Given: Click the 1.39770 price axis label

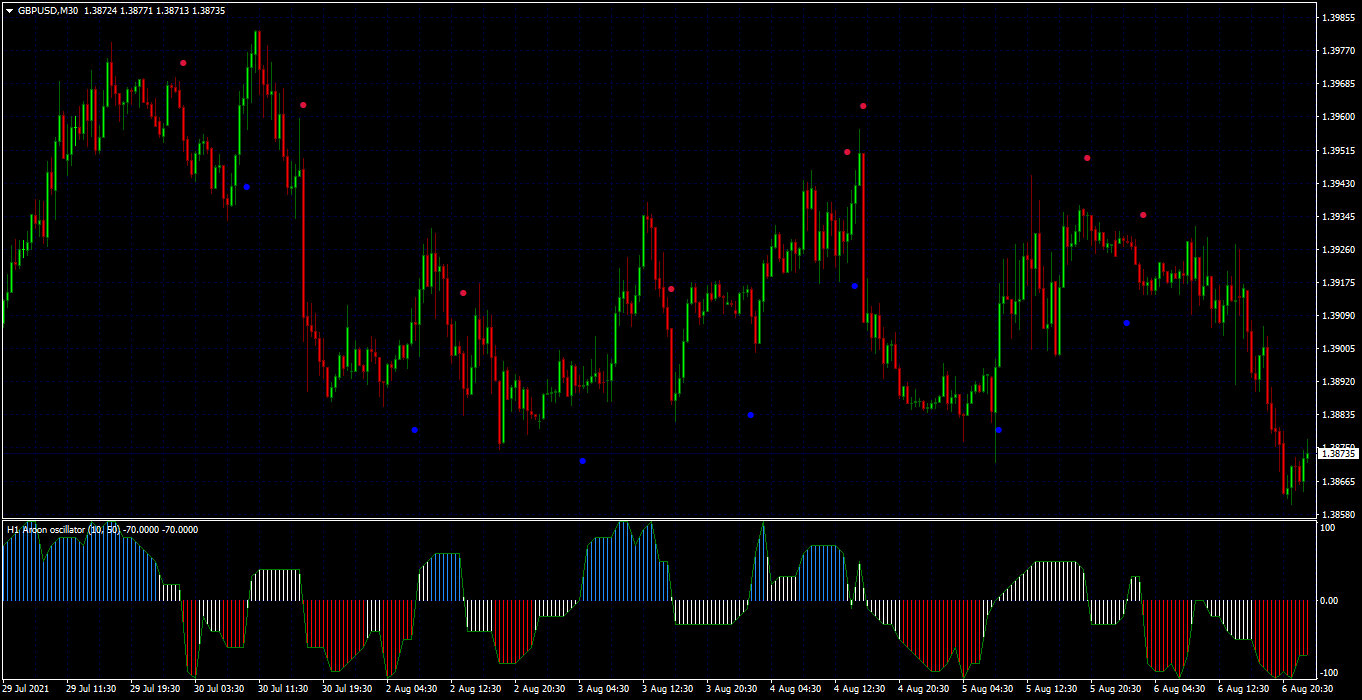Looking at the screenshot, I should 1338,51.
